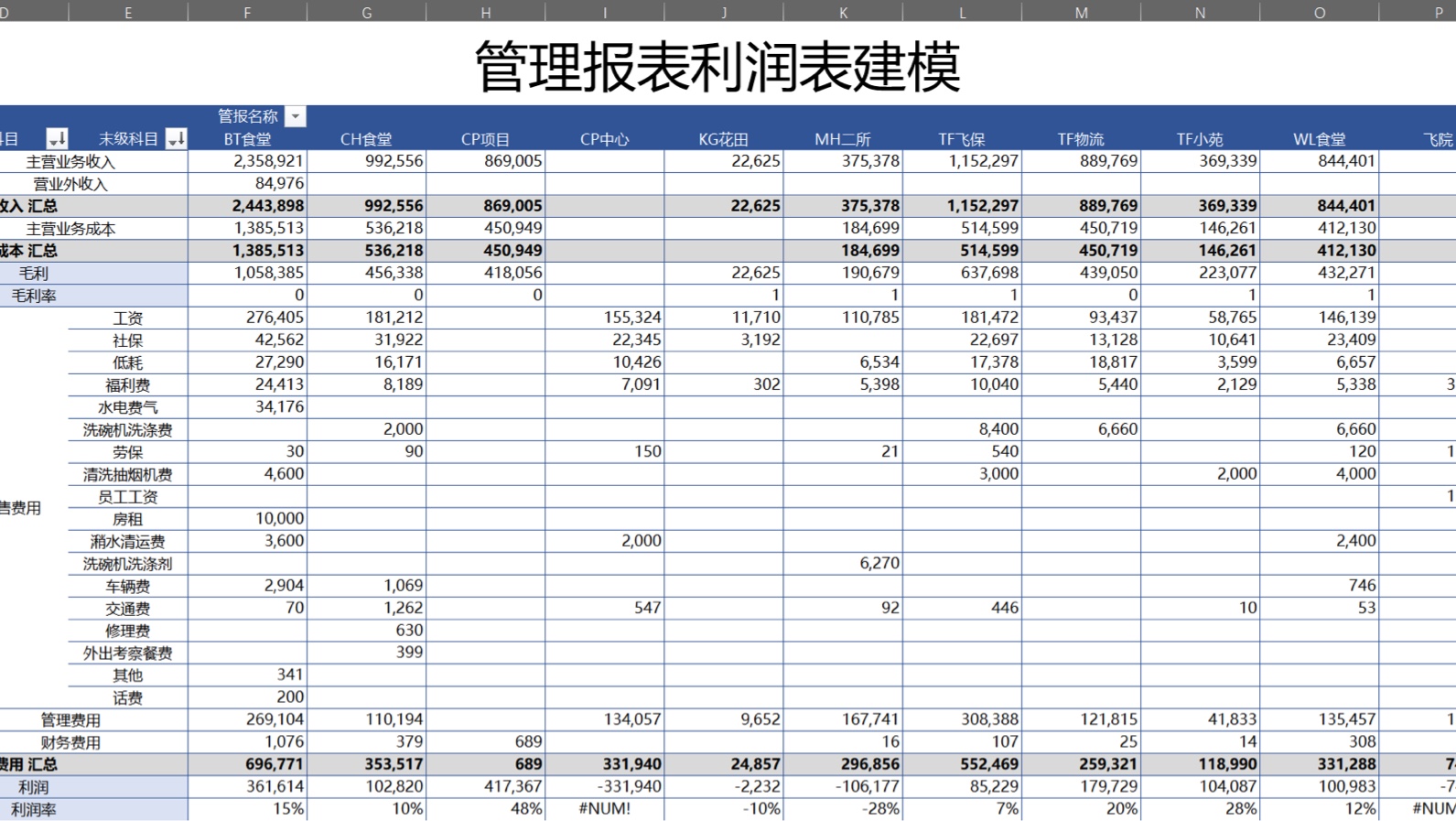Viewport: 1456px width, 821px height.
Task: Select column header O
Action: [1320, 12]
